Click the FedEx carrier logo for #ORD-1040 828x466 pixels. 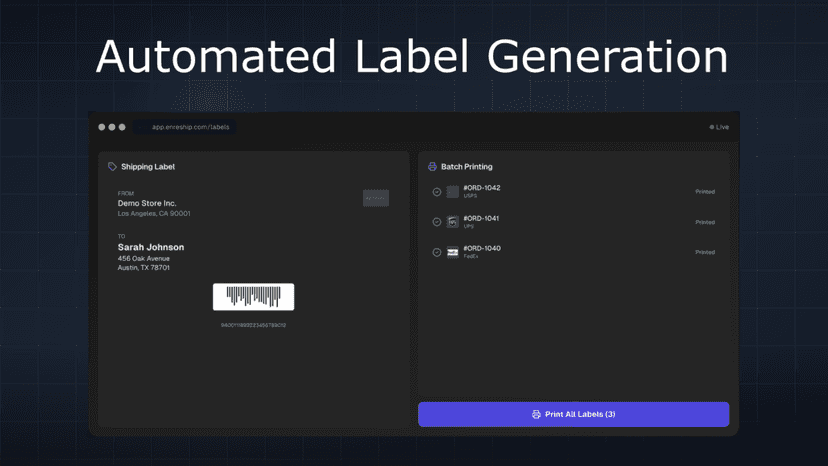pyautogui.click(x=453, y=253)
